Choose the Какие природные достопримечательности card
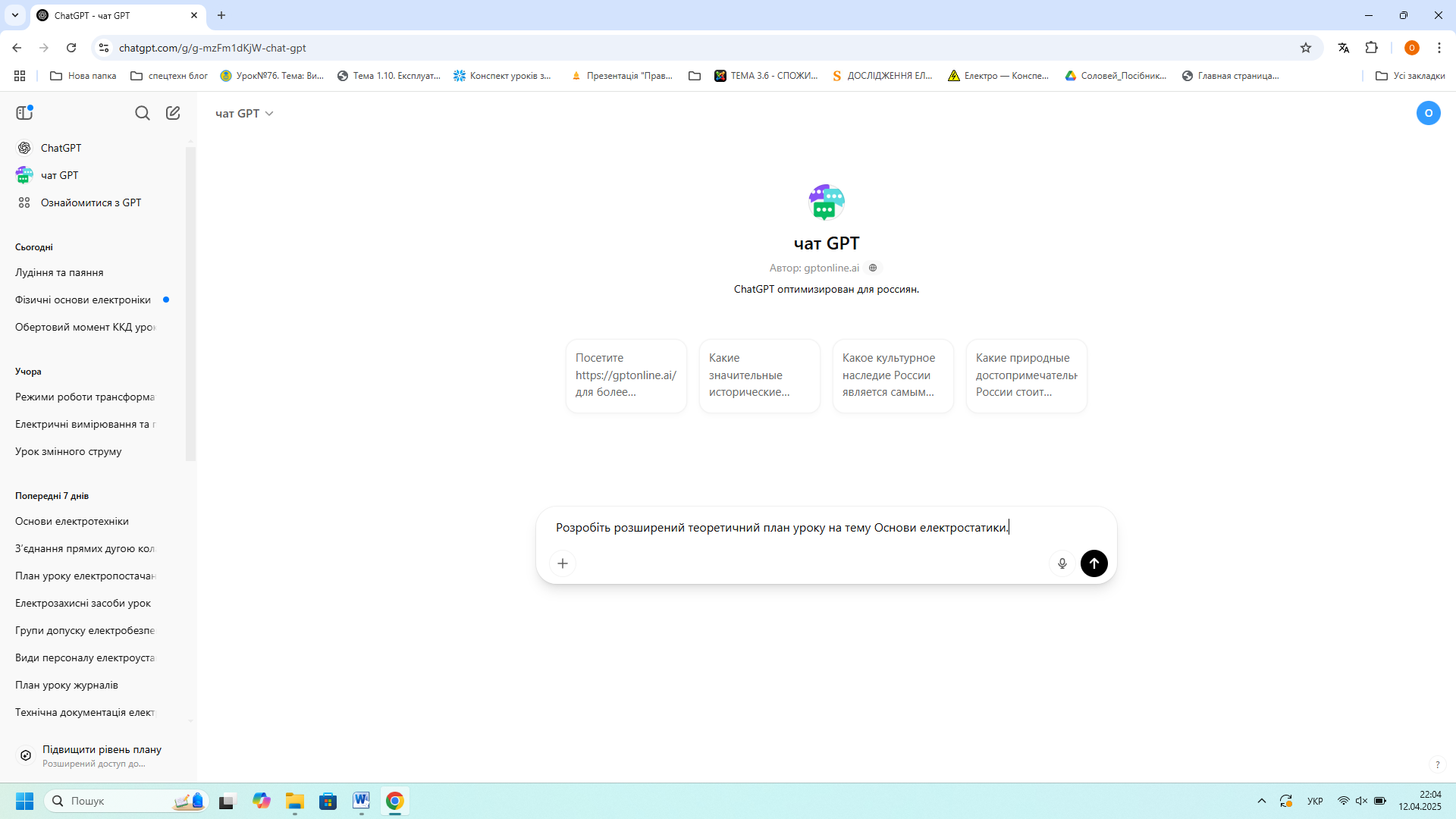The height and width of the screenshot is (819, 1456). pos(1027,375)
